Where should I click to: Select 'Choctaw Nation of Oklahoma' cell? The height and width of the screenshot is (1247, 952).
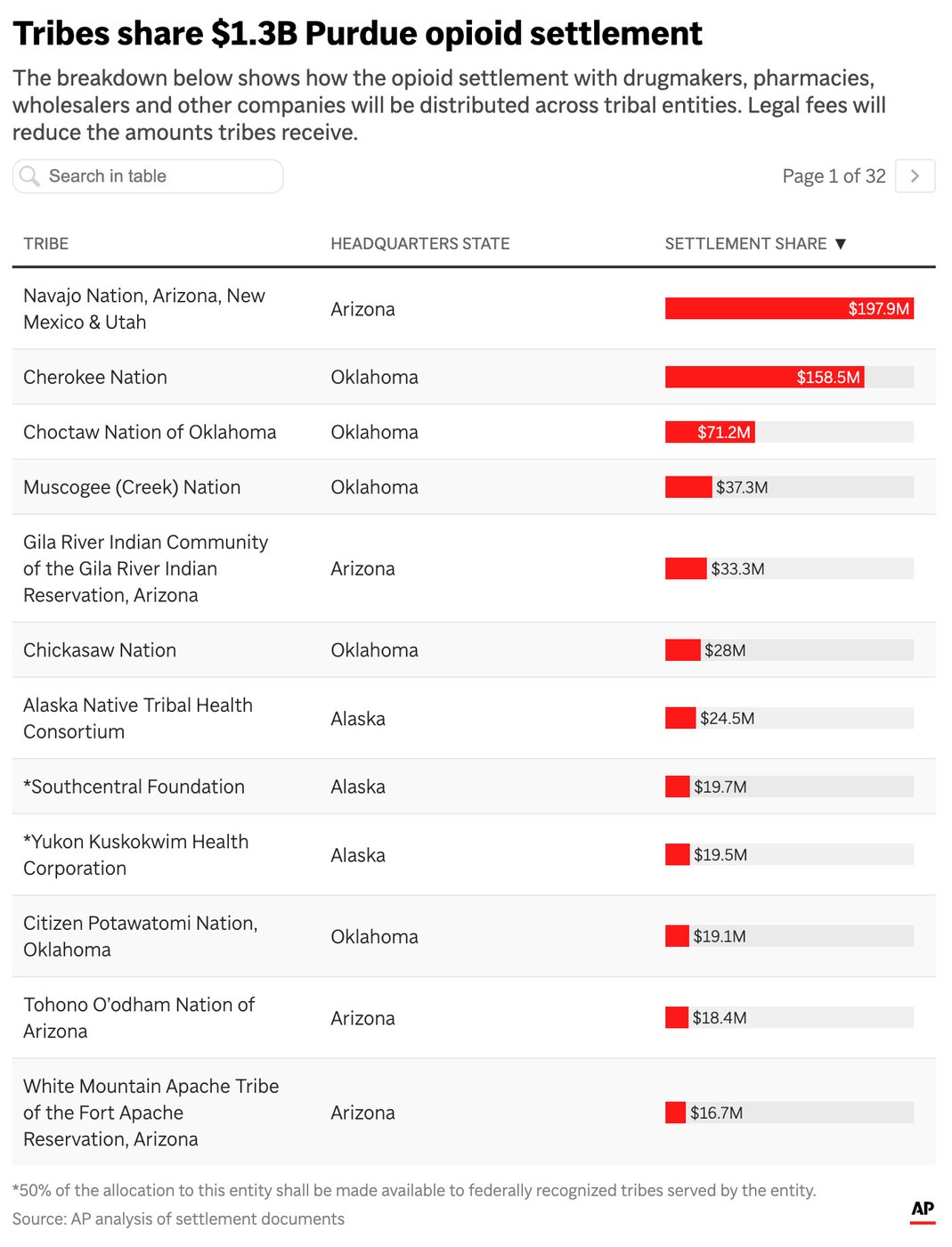(150, 432)
